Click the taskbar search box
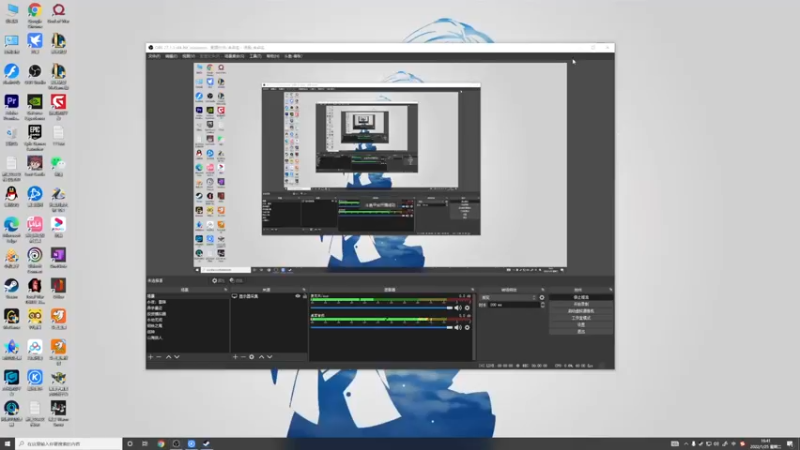This screenshot has height=450, width=800. click(68, 444)
